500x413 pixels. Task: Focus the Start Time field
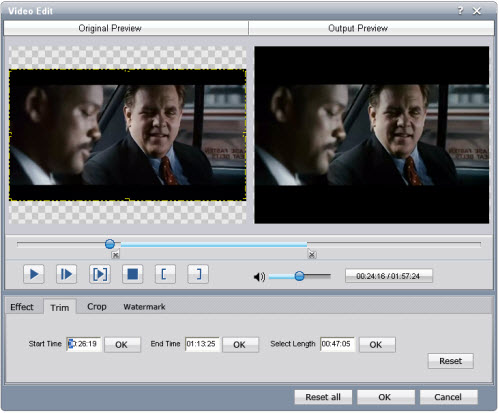click(x=84, y=344)
